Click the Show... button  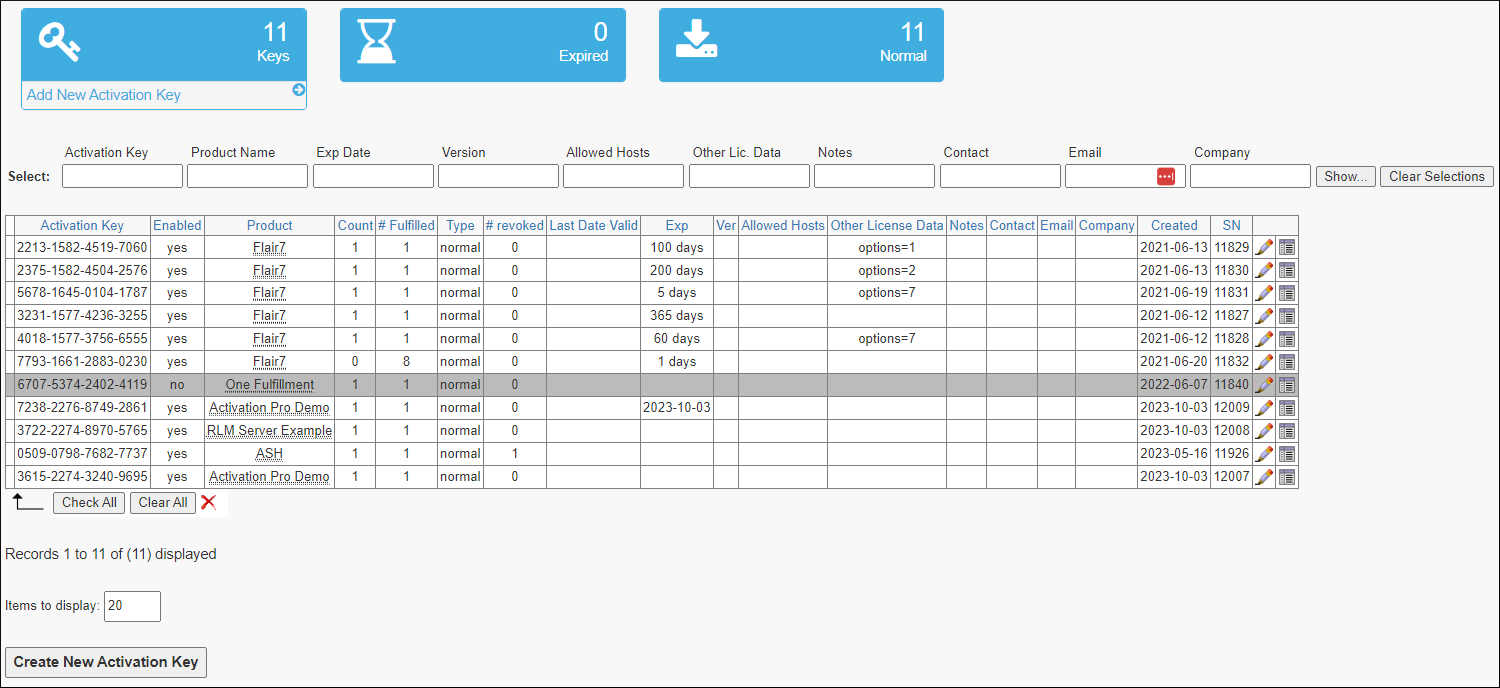point(1345,176)
